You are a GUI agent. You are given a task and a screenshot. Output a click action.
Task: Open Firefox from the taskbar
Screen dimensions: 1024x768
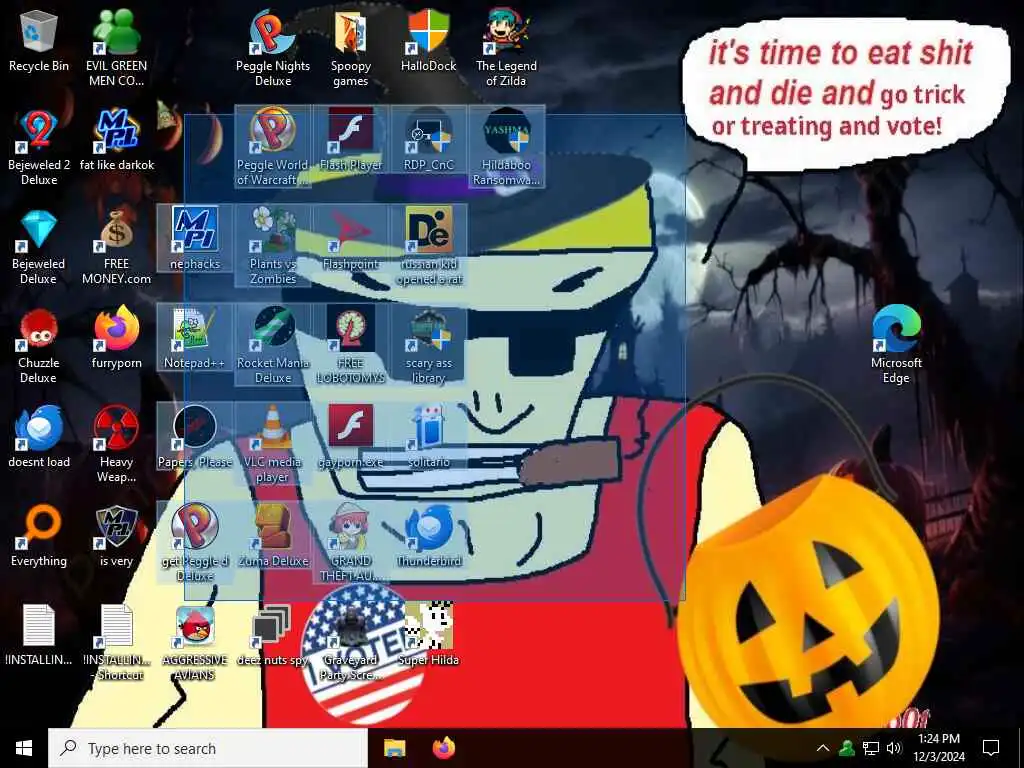point(444,748)
